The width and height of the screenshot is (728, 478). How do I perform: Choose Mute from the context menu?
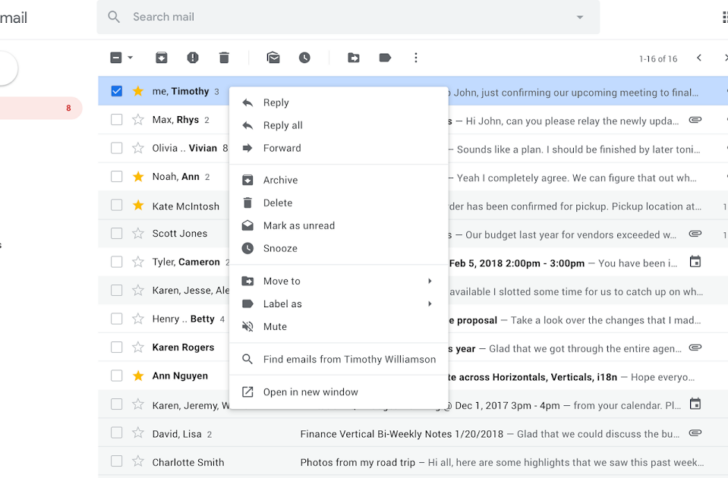338,327
